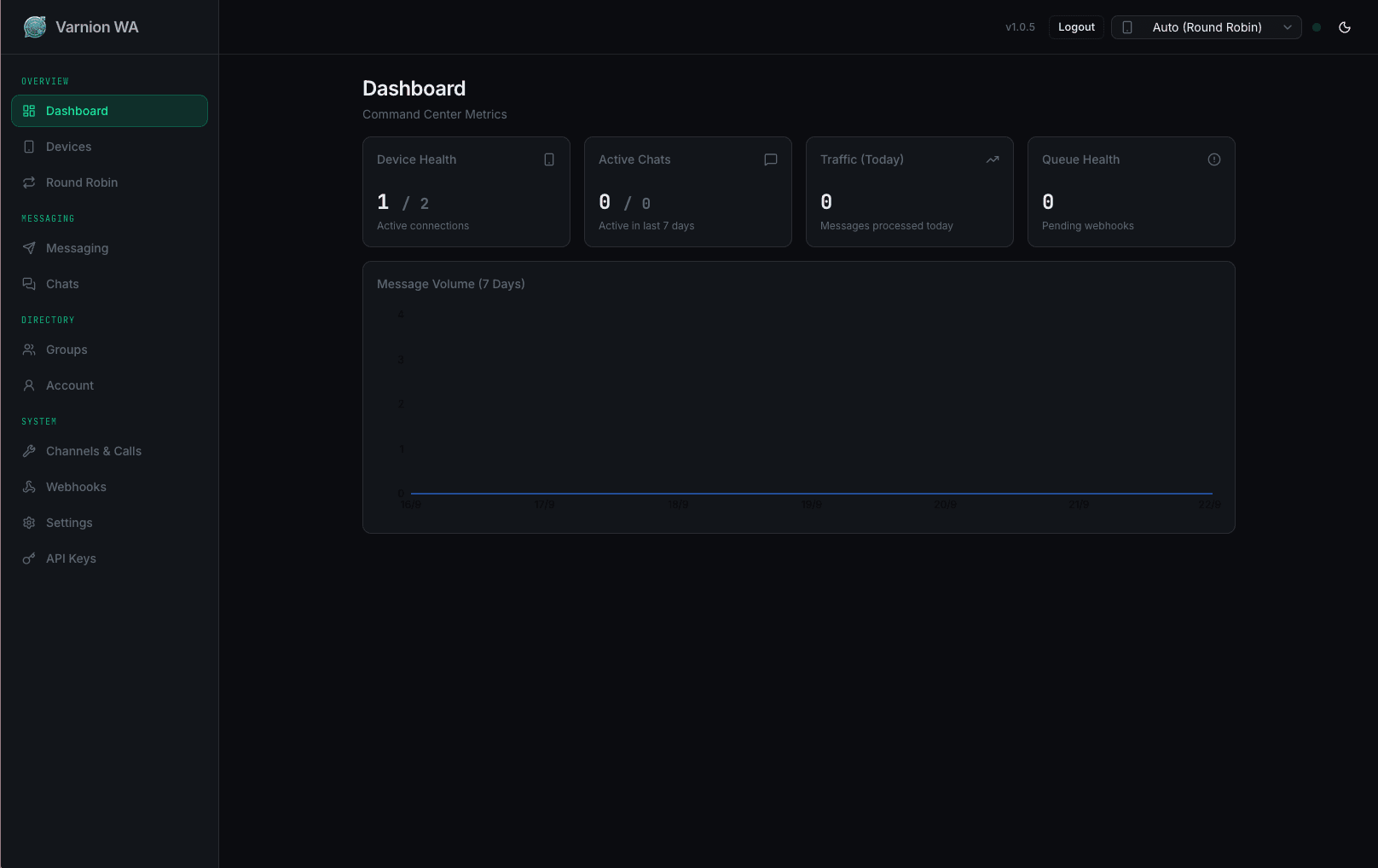The width and height of the screenshot is (1378, 868).
Task: Open the Auto (Round Robin) device dropdown
Action: point(1207,27)
